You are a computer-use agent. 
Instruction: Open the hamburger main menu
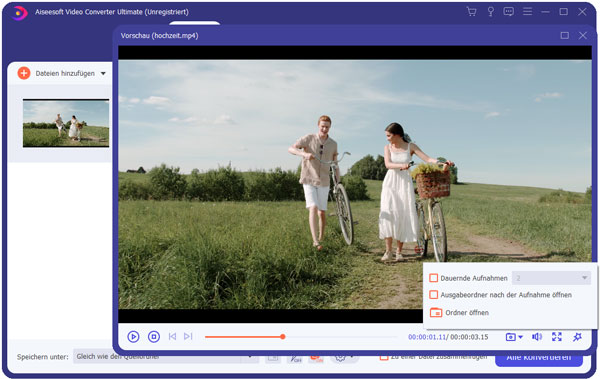(527, 11)
